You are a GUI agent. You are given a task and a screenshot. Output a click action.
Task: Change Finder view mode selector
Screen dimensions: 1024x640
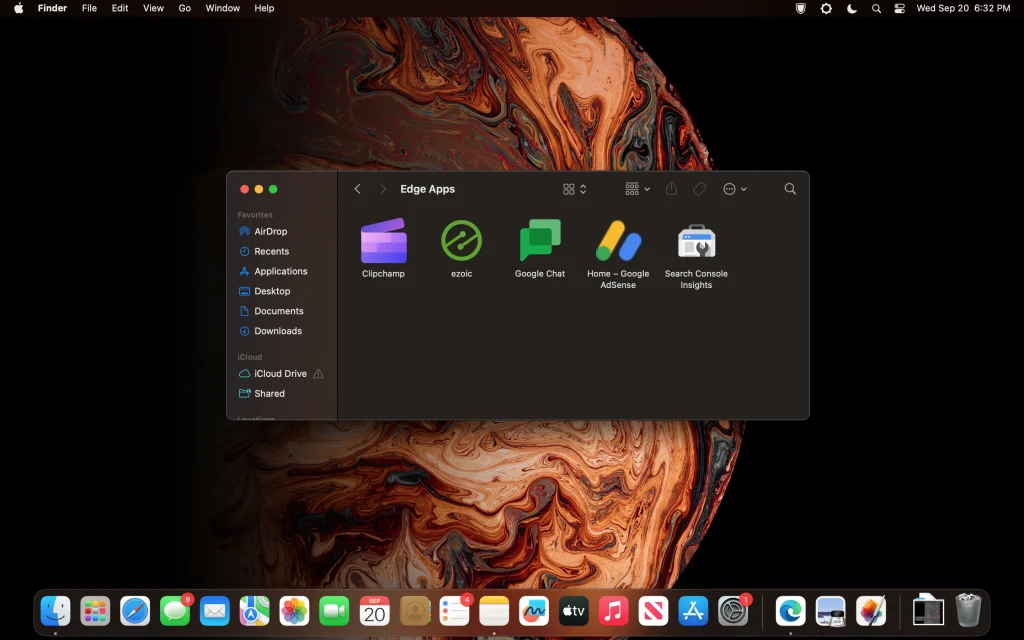click(x=575, y=189)
